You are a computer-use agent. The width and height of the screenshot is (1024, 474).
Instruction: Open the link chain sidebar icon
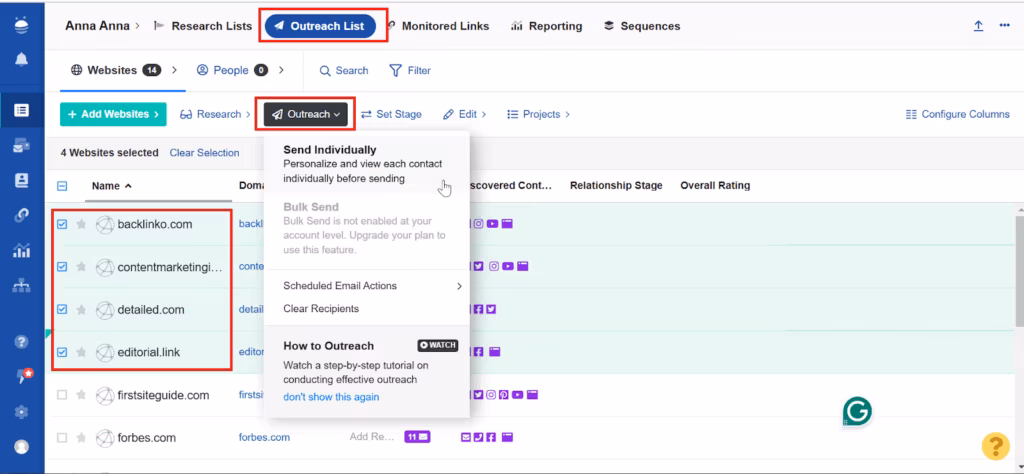(x=22, y=215)
